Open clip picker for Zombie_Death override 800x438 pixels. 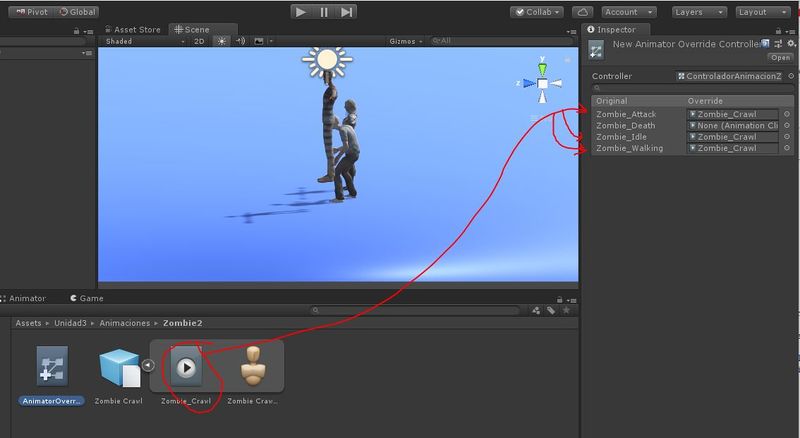pos(787,126)
